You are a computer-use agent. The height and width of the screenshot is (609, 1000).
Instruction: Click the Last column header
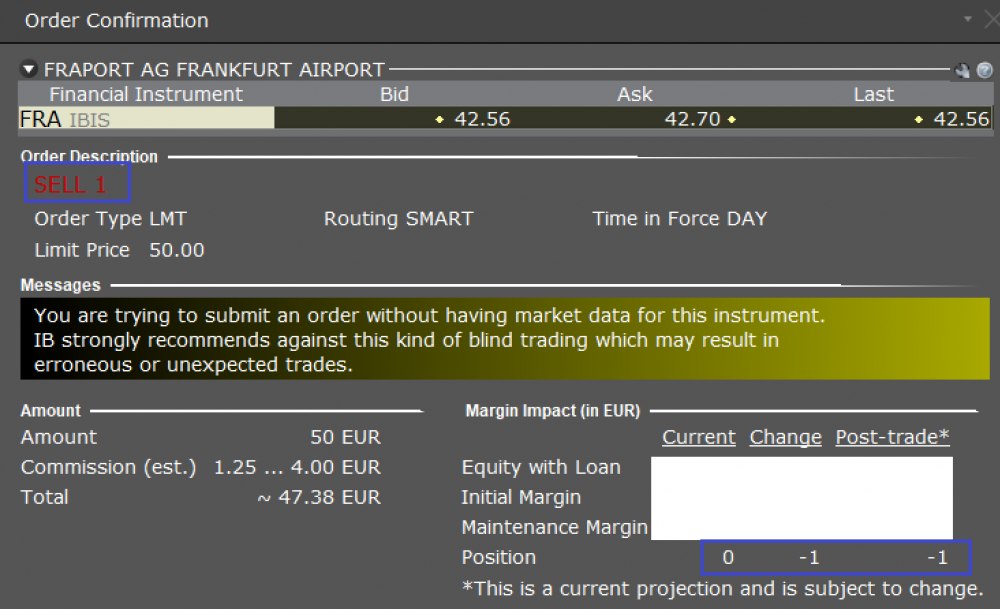tap(874, 94)
